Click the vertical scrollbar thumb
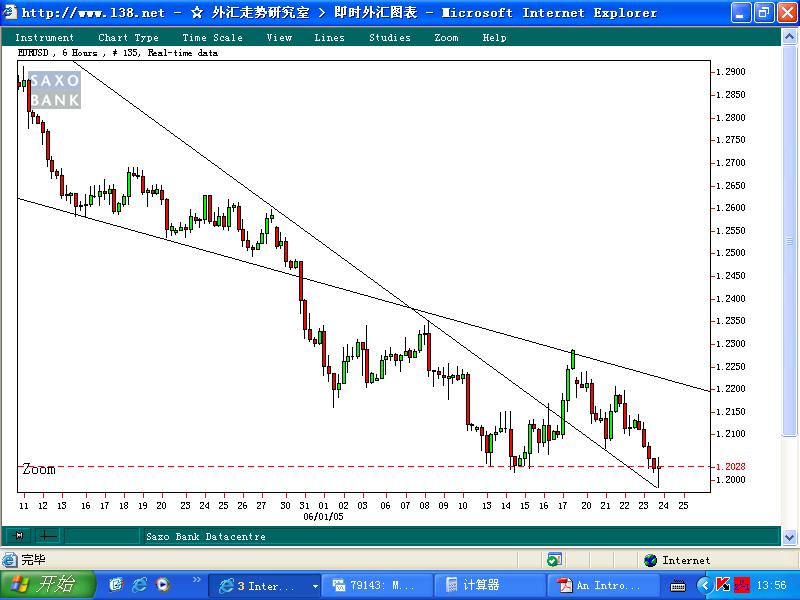Viewport: 800px width, 600px height. (789, 241)
